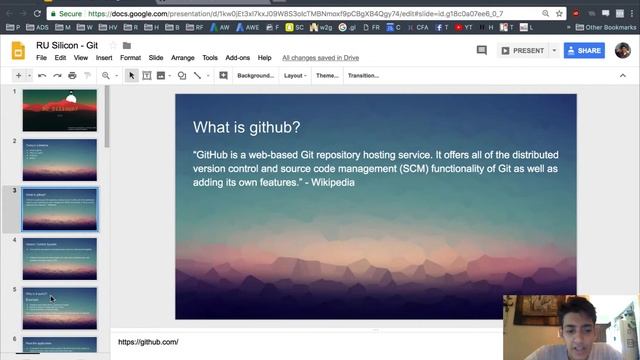Click the Background... button
The image size is (640, 360).
(x=256, y=76)
